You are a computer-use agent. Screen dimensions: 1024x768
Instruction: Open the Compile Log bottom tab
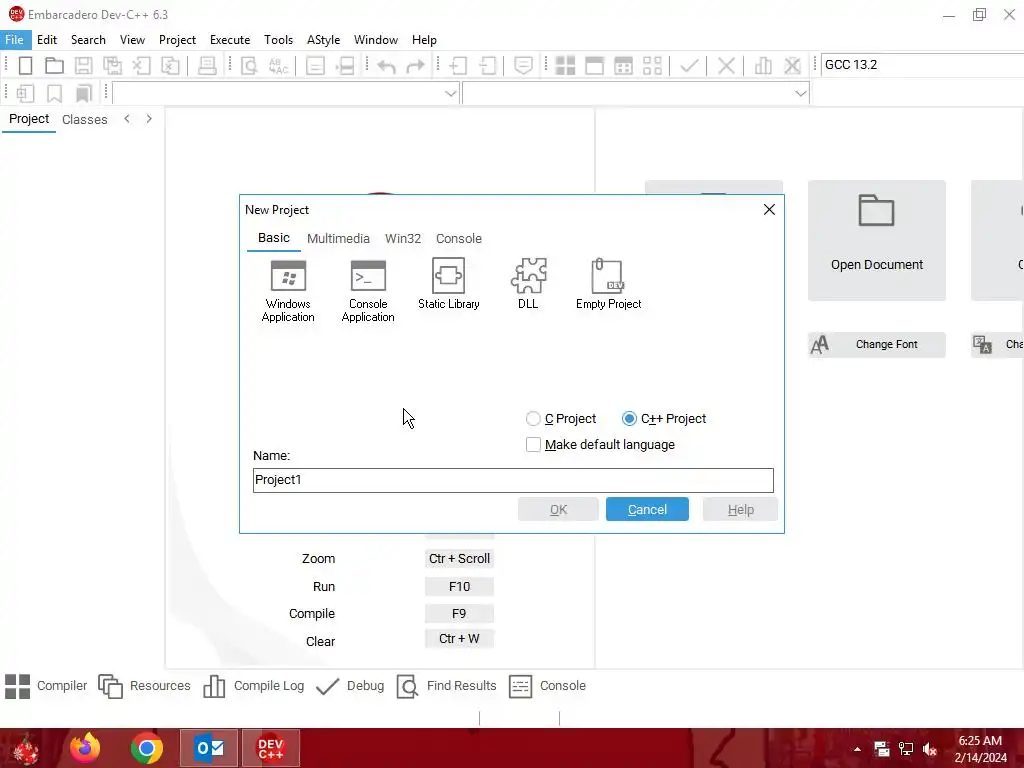click(x=254, y=686)
